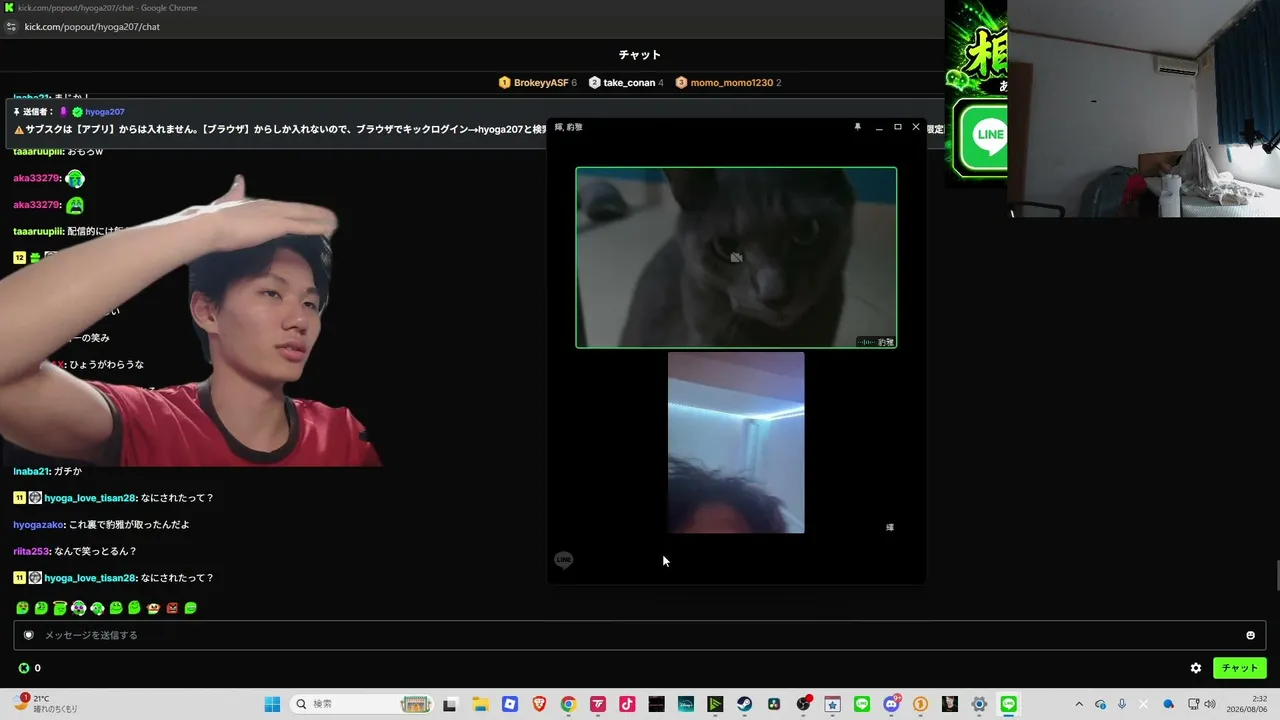Viewport: 1280px width, 720px height.
Task: Open the Task View taskbar button
Action: pos(450,704)
